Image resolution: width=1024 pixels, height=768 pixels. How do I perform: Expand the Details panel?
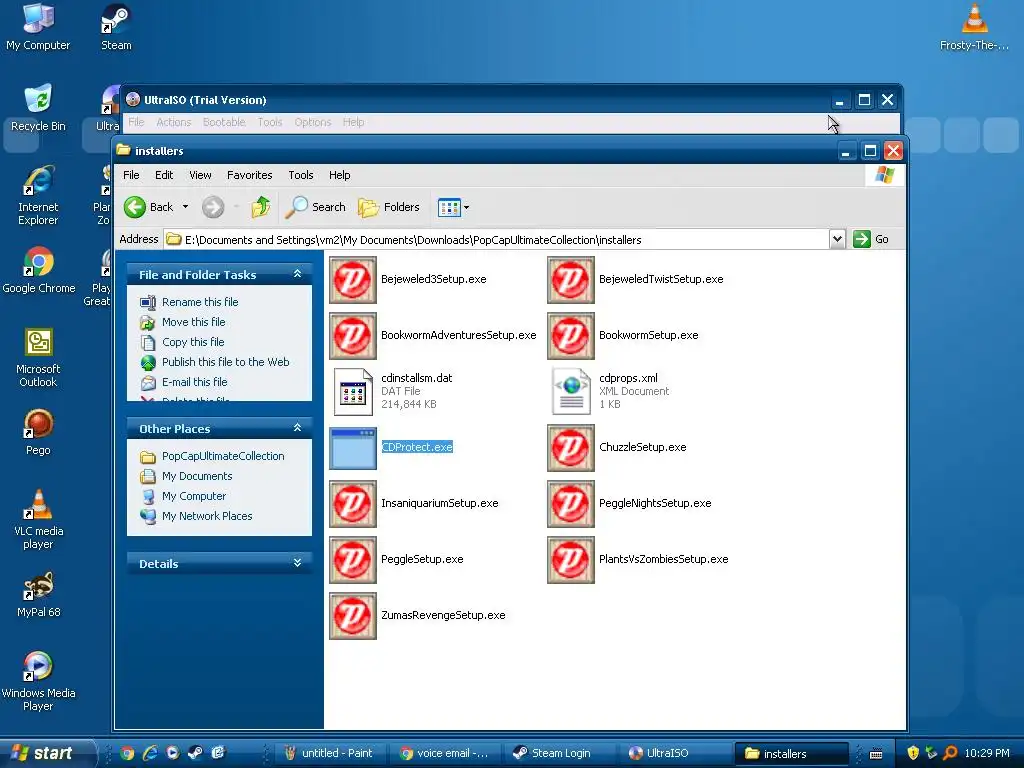coord(298,563)
